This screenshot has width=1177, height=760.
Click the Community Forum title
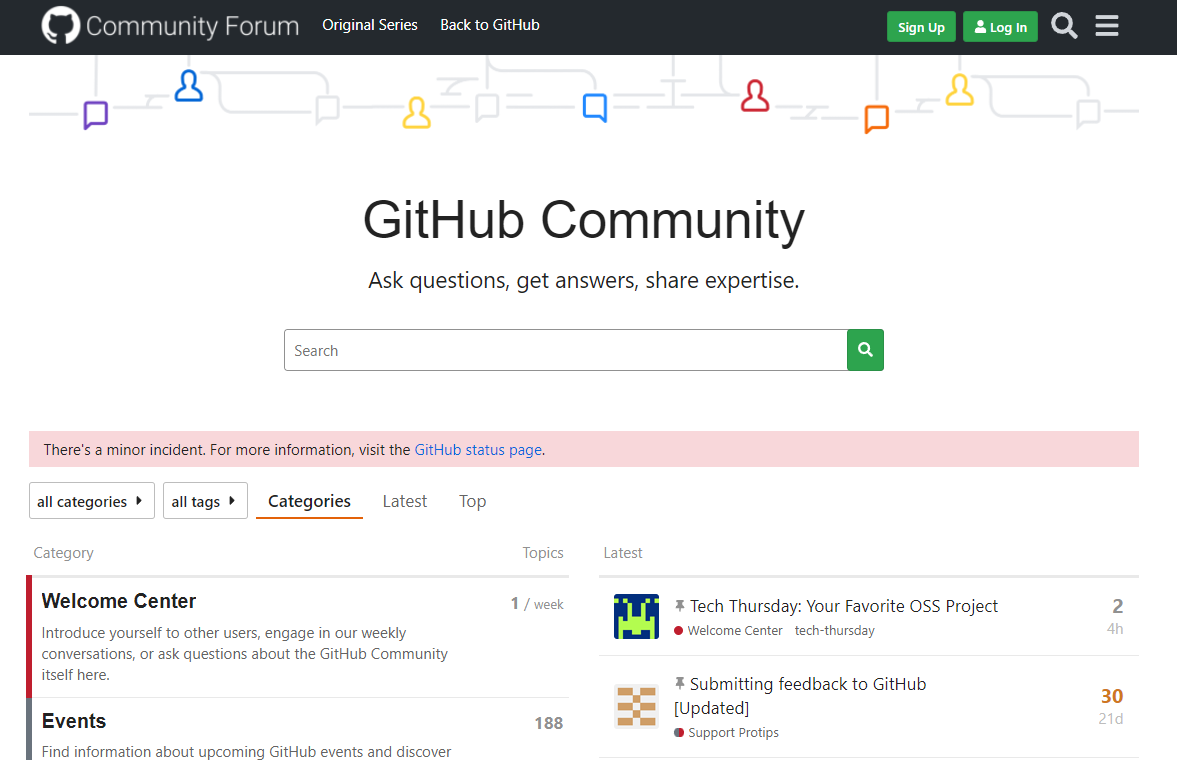pyautogui.click(x=192, y=26)
